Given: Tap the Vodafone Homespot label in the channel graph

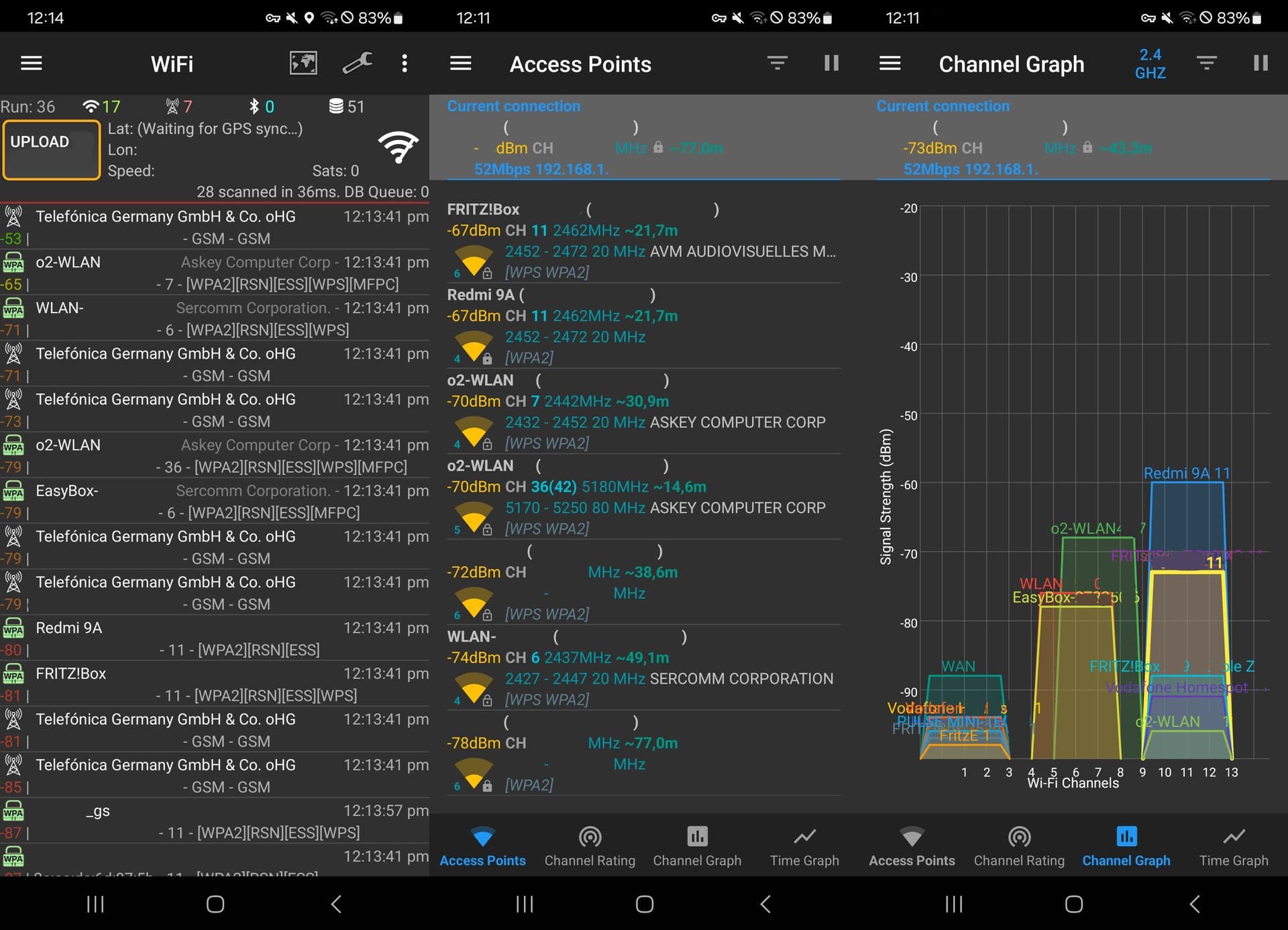Looking at the screenshot, I should (x=1177, y=687).
